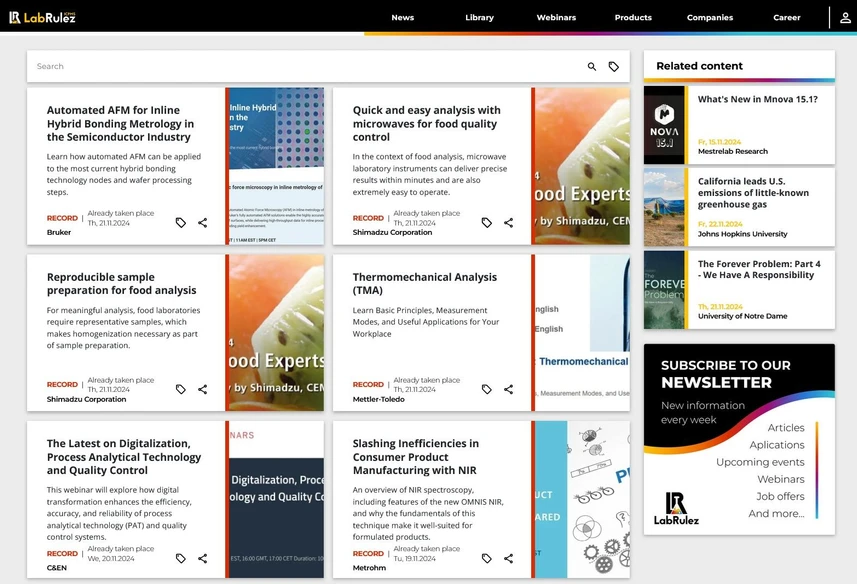857x584 pixels.
Task: Click Mettler-Toledo company name
Action: point(378,399)
